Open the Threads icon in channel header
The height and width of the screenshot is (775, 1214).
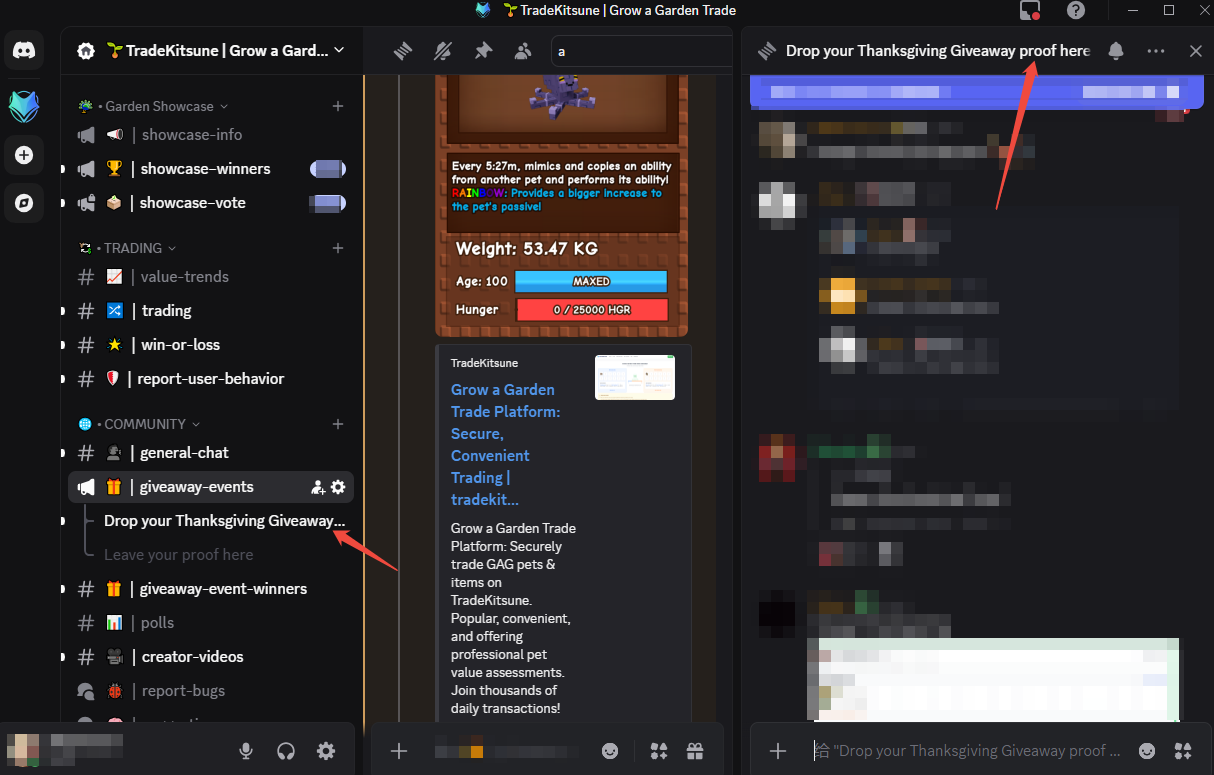[403, 51]
